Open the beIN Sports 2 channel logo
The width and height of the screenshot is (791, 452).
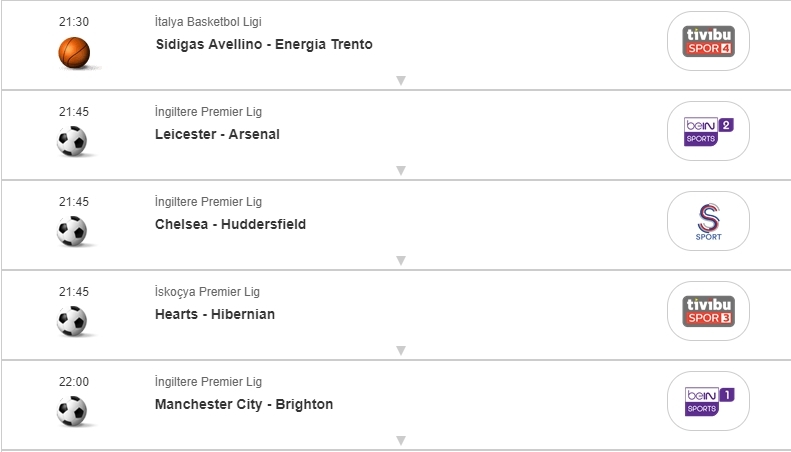(708, 131)
